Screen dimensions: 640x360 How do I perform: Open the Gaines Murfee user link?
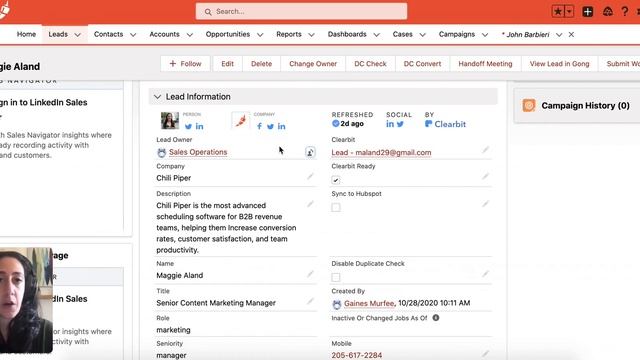point(369,303)
